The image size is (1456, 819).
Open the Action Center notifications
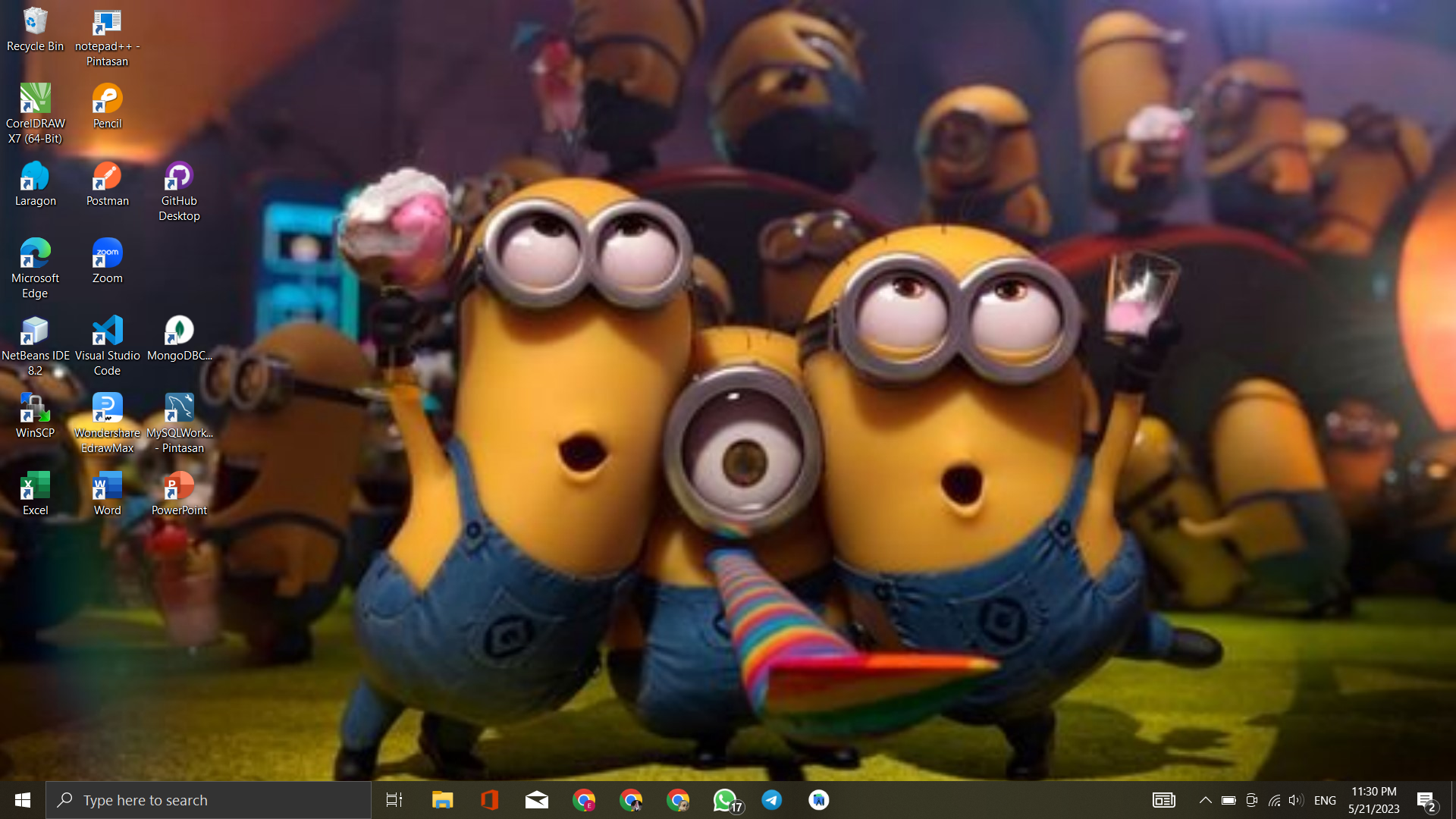click(x=1426, y=800)
